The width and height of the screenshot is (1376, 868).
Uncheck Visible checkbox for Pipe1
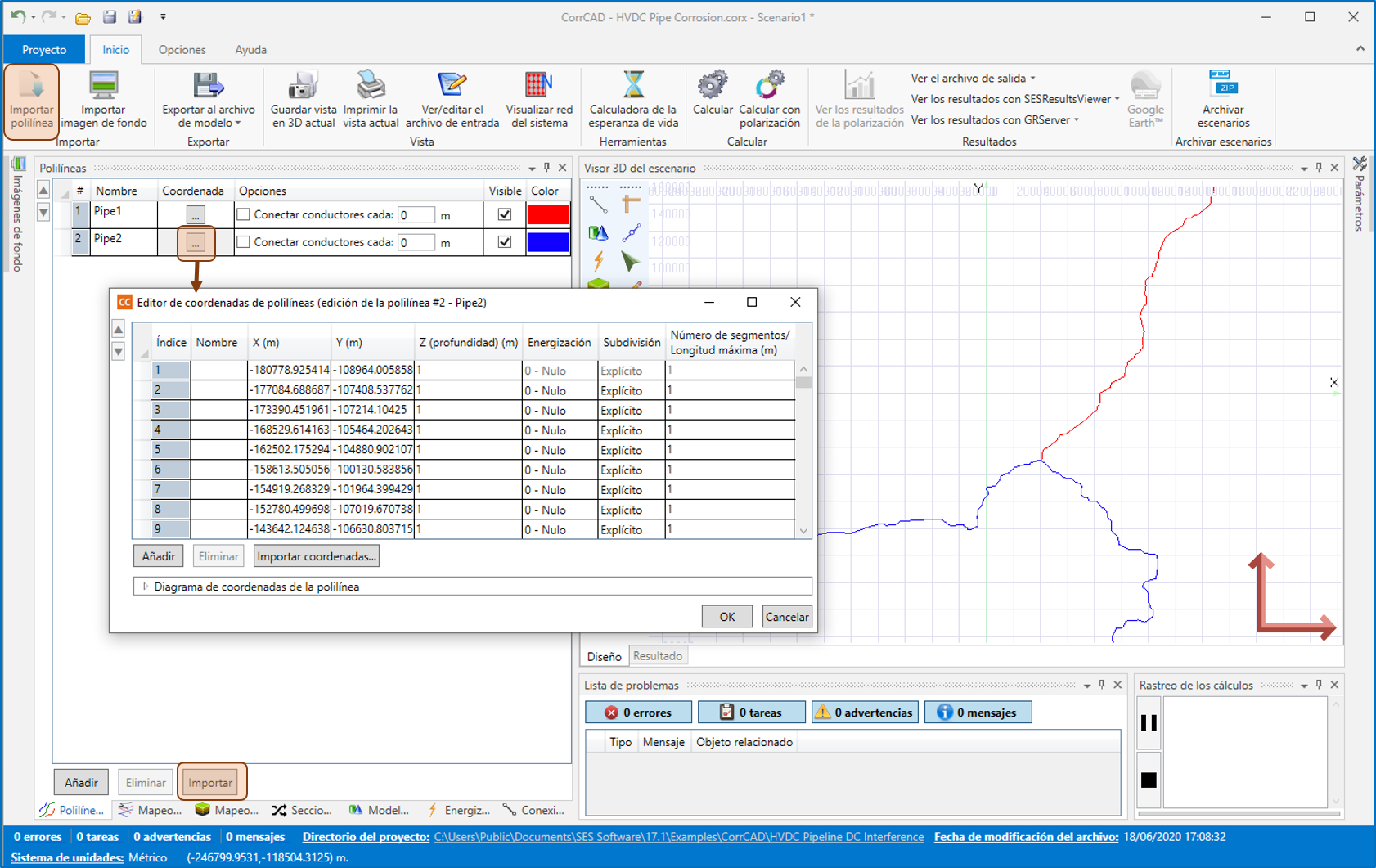[x=505, y=214]
